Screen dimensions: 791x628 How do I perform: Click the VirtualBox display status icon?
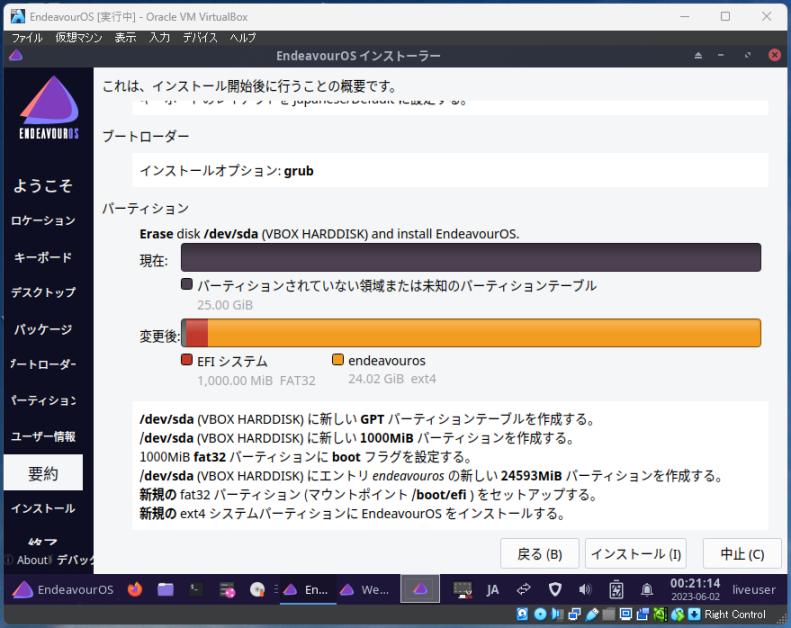[626, 614]
